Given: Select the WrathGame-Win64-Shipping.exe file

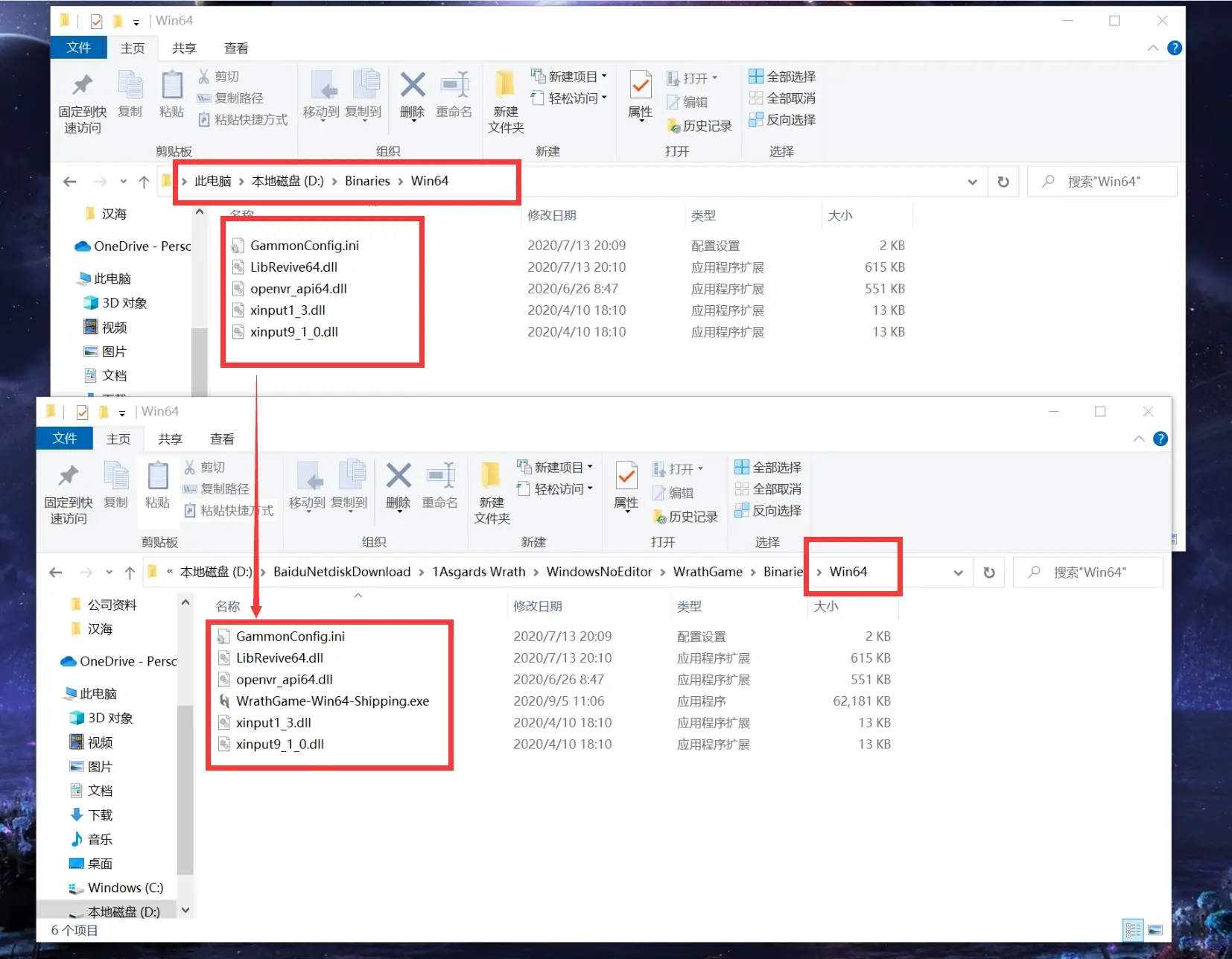Looking at the screenshot, I should pos(332,701).
